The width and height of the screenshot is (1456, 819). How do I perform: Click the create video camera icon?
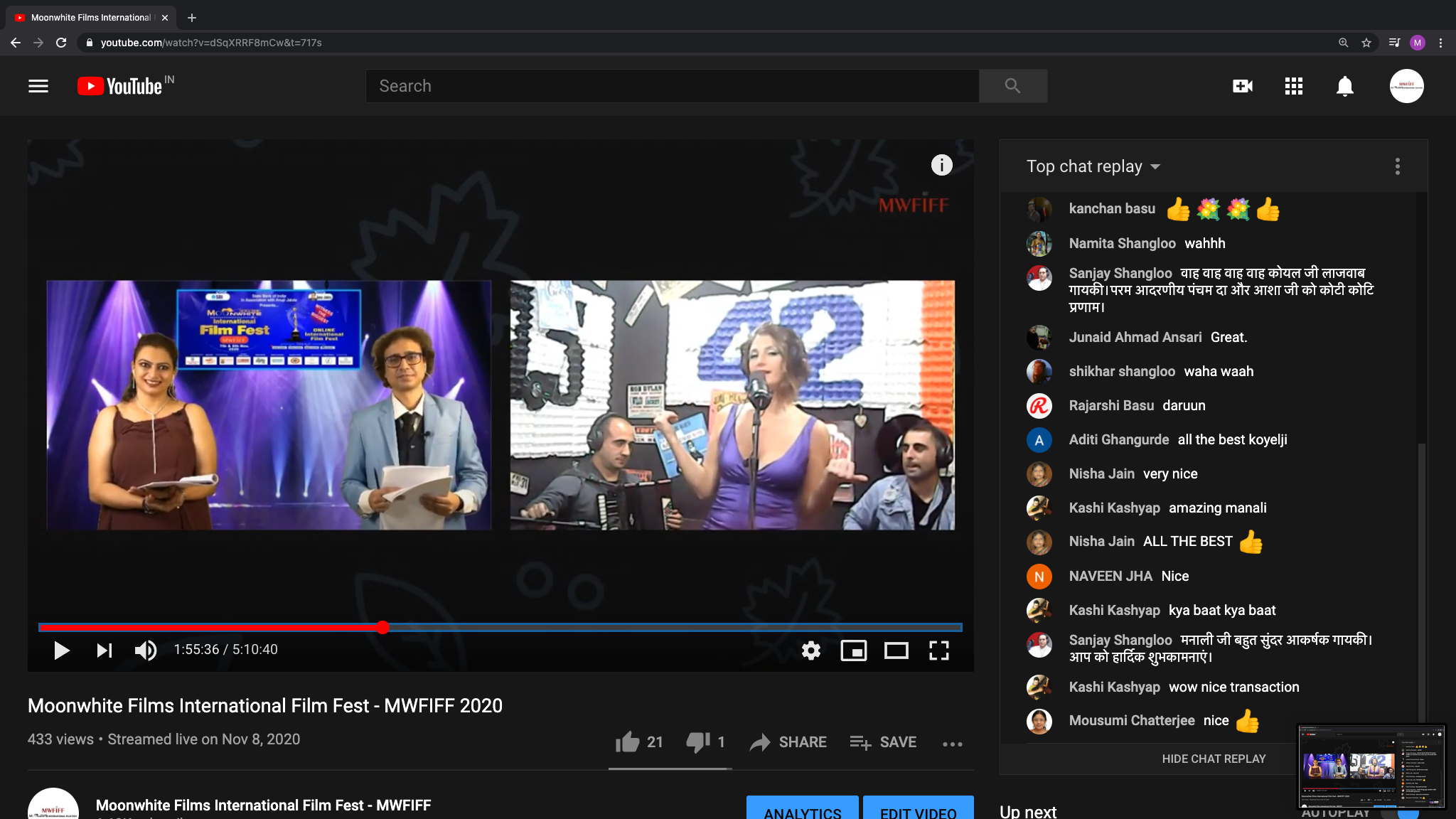(1242, 86)
